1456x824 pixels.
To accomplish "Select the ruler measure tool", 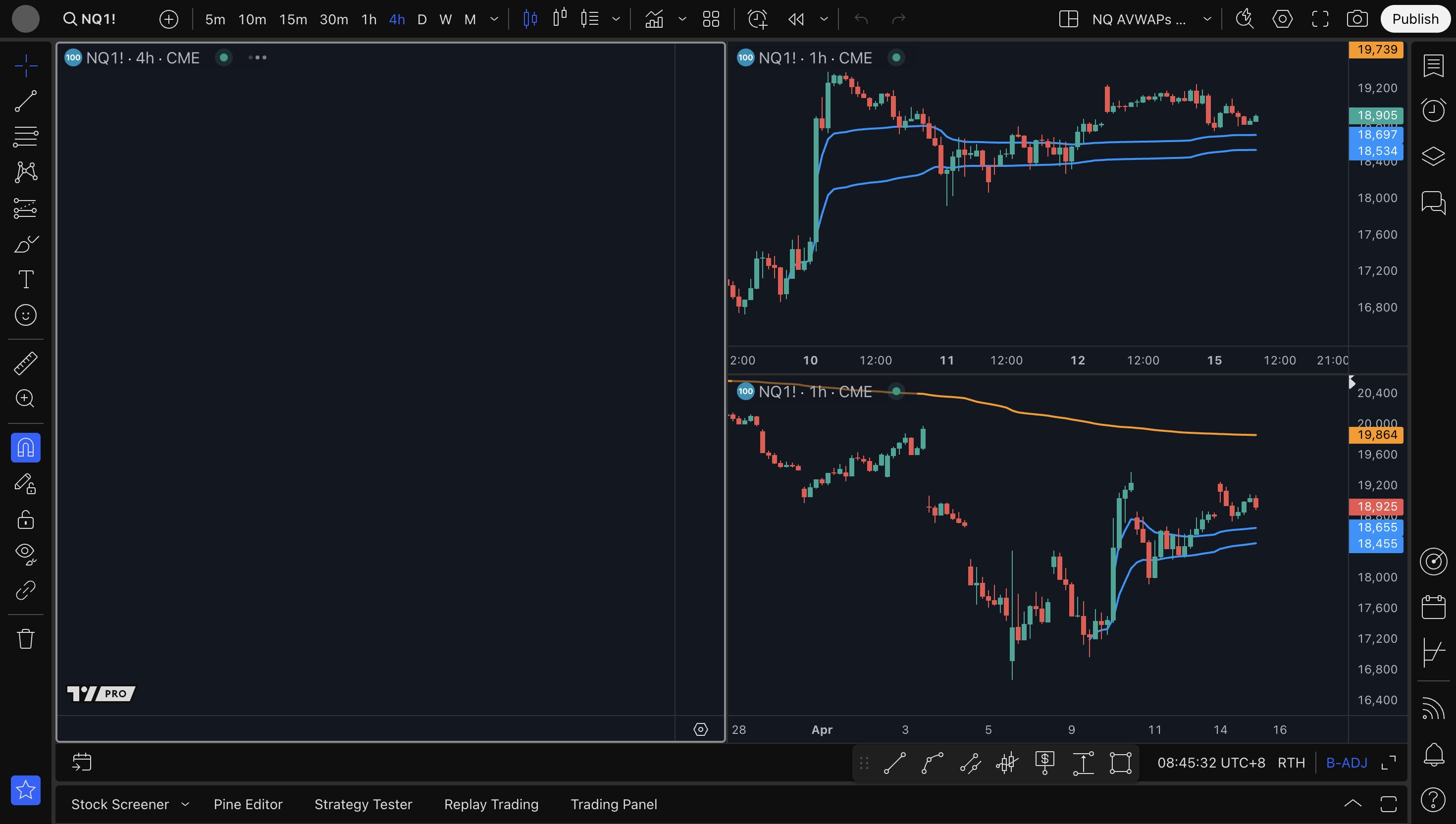I will [25, 363].
